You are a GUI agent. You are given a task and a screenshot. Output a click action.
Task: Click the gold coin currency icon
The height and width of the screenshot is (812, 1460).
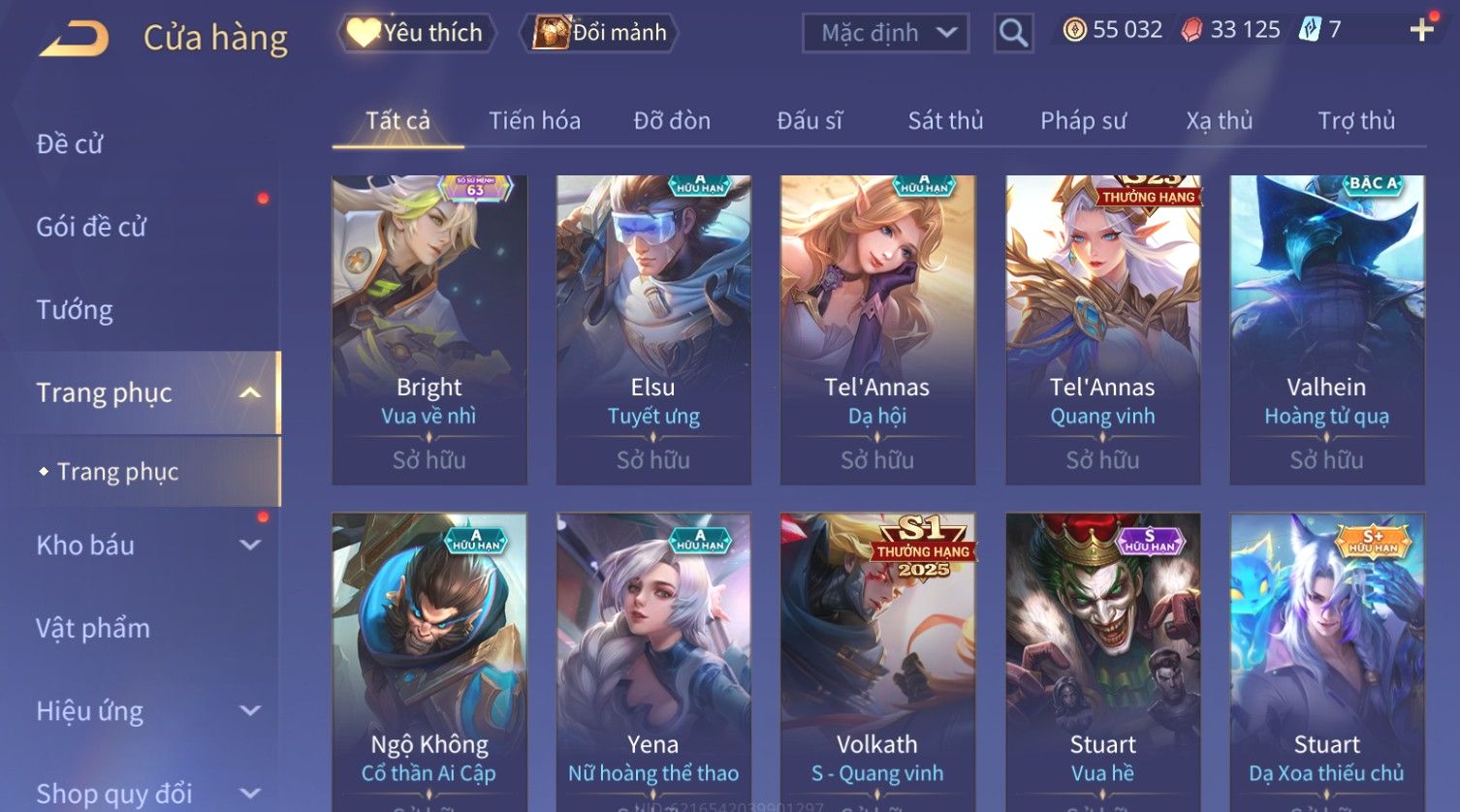pyautogui.click(x=1074, y=30)
